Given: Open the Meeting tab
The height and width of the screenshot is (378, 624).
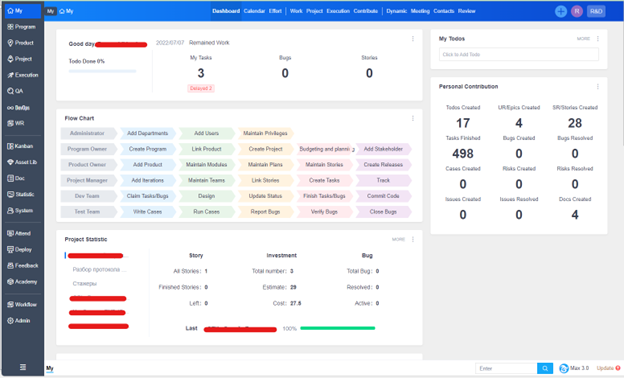Looking at the screenshot, I should (420, 11).
